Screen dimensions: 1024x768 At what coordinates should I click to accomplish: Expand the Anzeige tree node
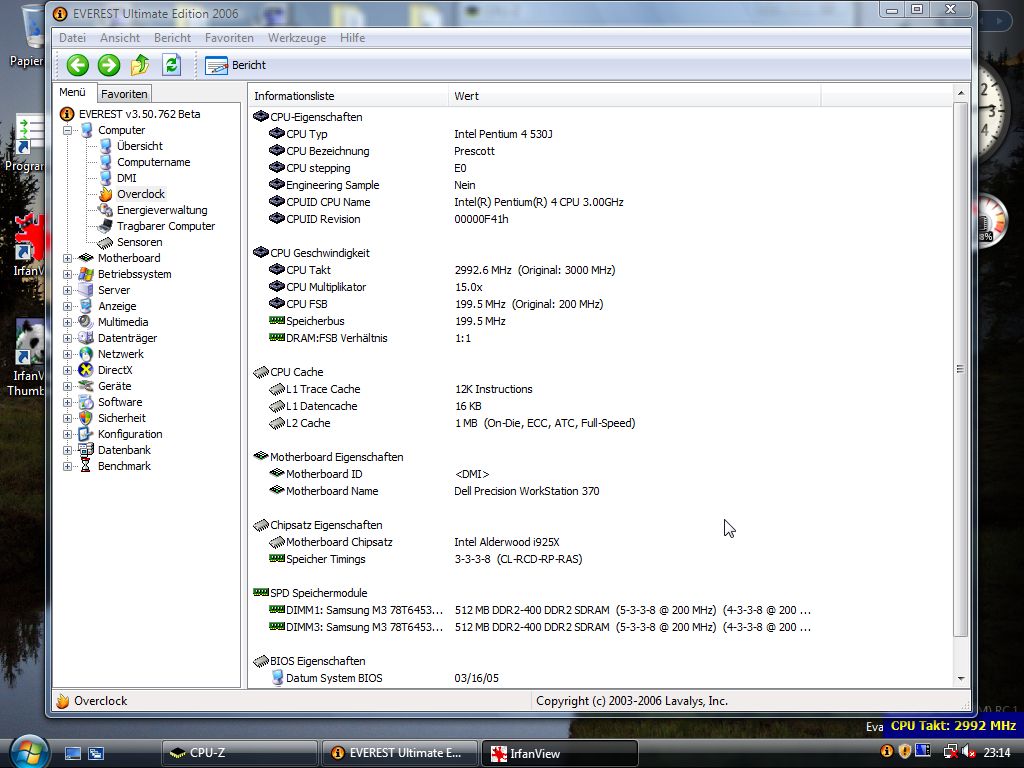pyautogui.click(x=67, y=306)
